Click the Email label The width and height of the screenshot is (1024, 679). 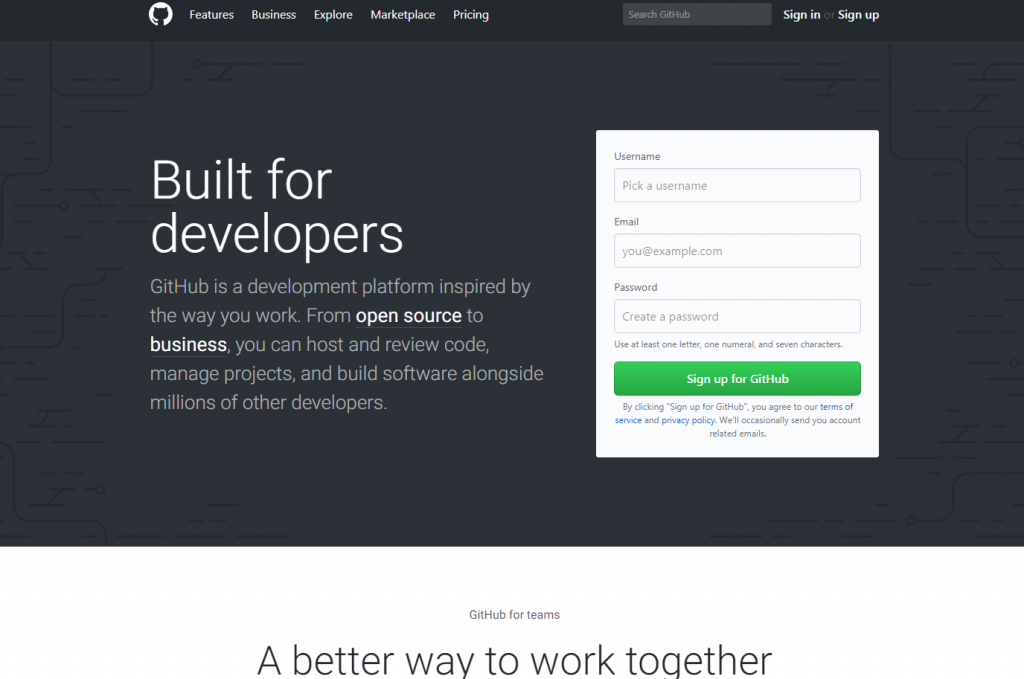pyautogui.click(x=626, y=222)
